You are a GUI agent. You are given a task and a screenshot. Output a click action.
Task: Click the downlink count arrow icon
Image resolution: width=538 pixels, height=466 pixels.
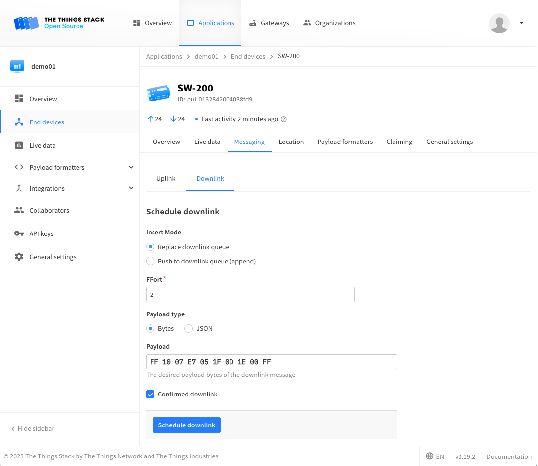point(173,119)
